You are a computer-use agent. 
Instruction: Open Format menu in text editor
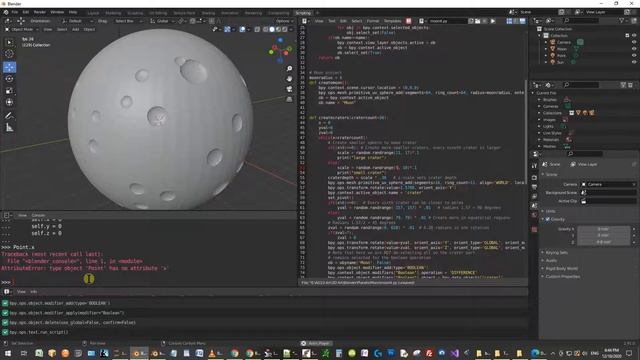pyautogui.click(x=373, y=21)
